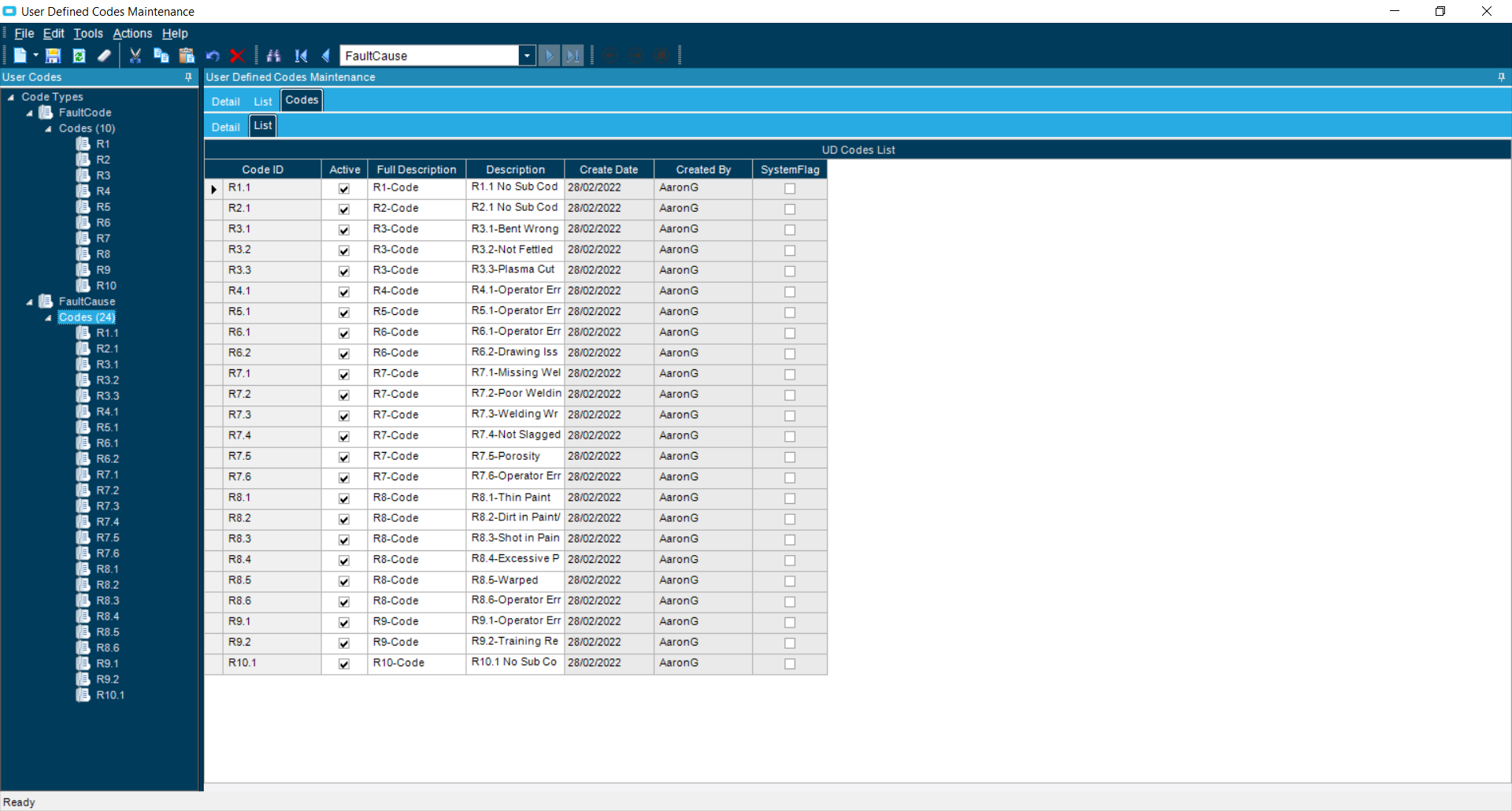This screenshot has height=811, width=1512.
Task: Open search with the binoculars icon
Action: 273,56
